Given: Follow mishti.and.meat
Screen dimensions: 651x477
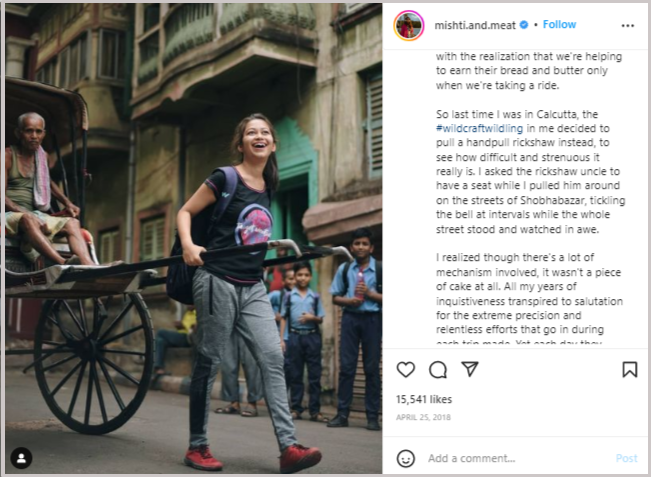Looking at the screenshot, I should tap(559, 24).
